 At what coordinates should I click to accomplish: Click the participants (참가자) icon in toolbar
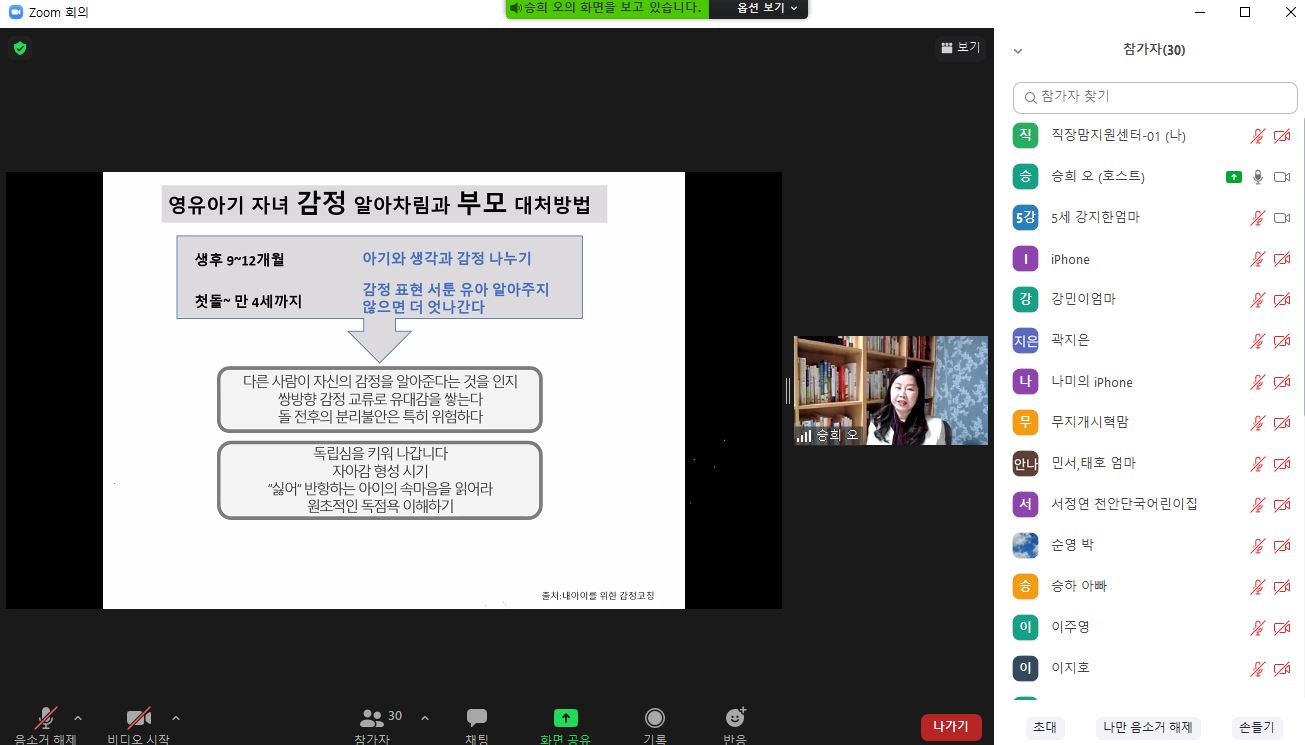pyautogui.click(x=373, y=718)
